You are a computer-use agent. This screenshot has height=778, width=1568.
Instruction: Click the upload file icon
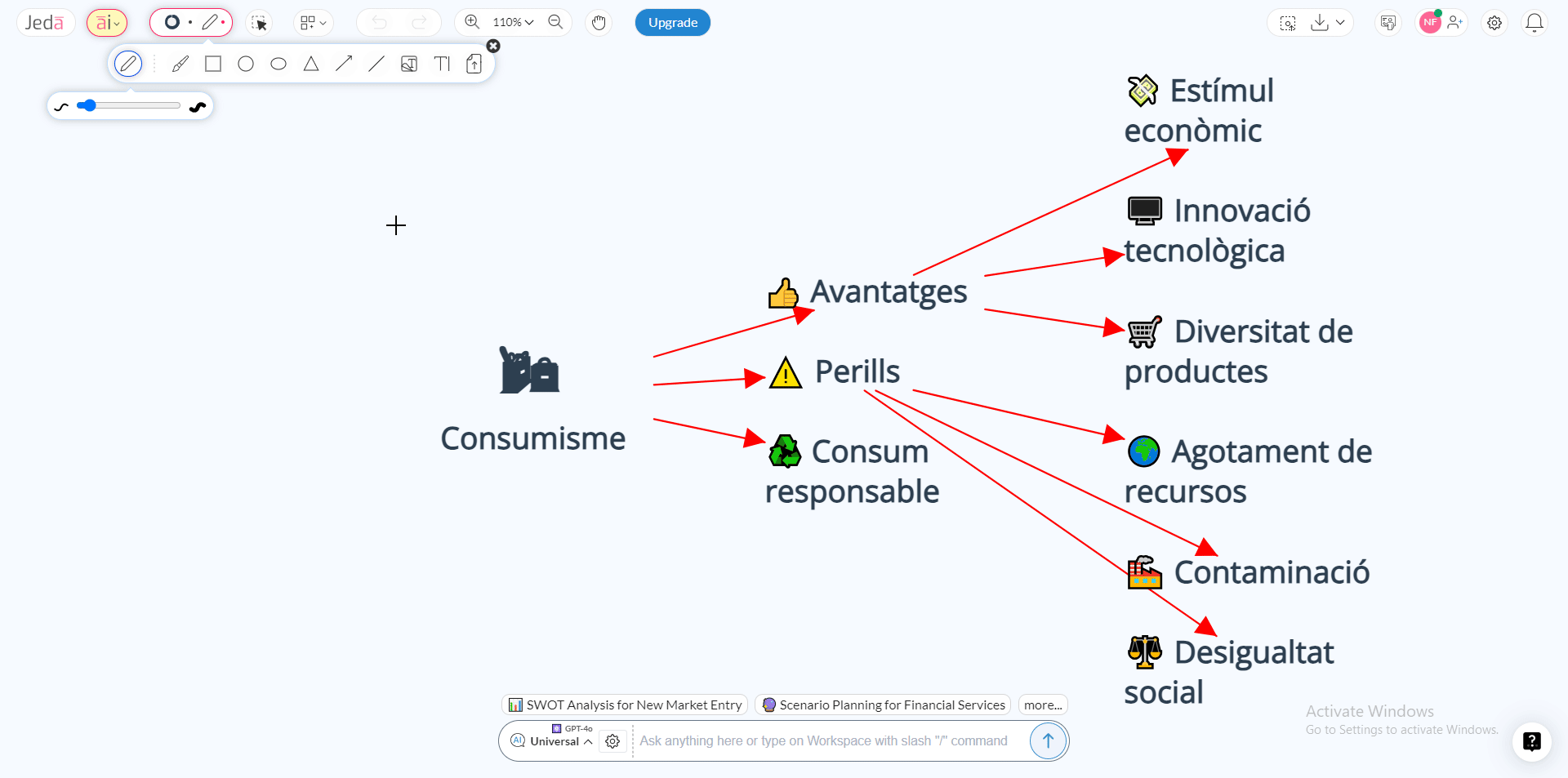point(474,64)
